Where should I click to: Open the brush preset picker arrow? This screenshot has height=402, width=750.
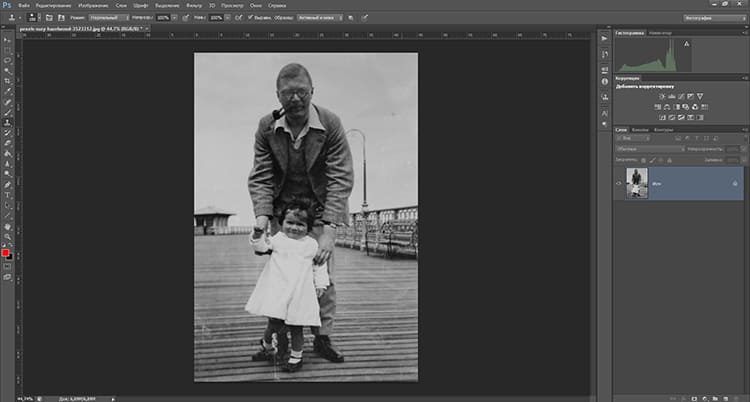click(x=39, y=18)
